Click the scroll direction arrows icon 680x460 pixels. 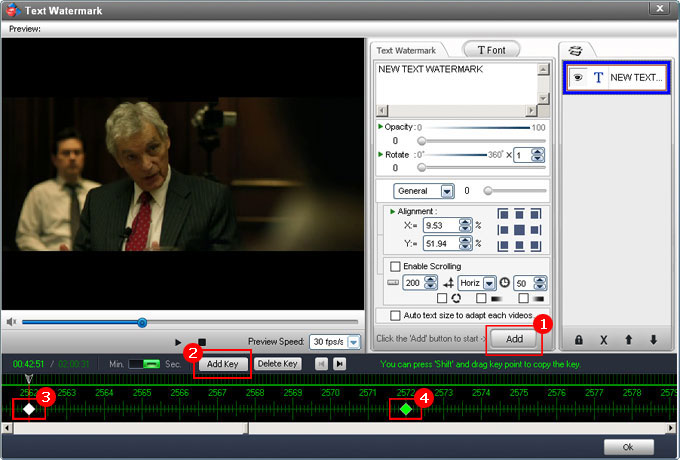[448, 283]
